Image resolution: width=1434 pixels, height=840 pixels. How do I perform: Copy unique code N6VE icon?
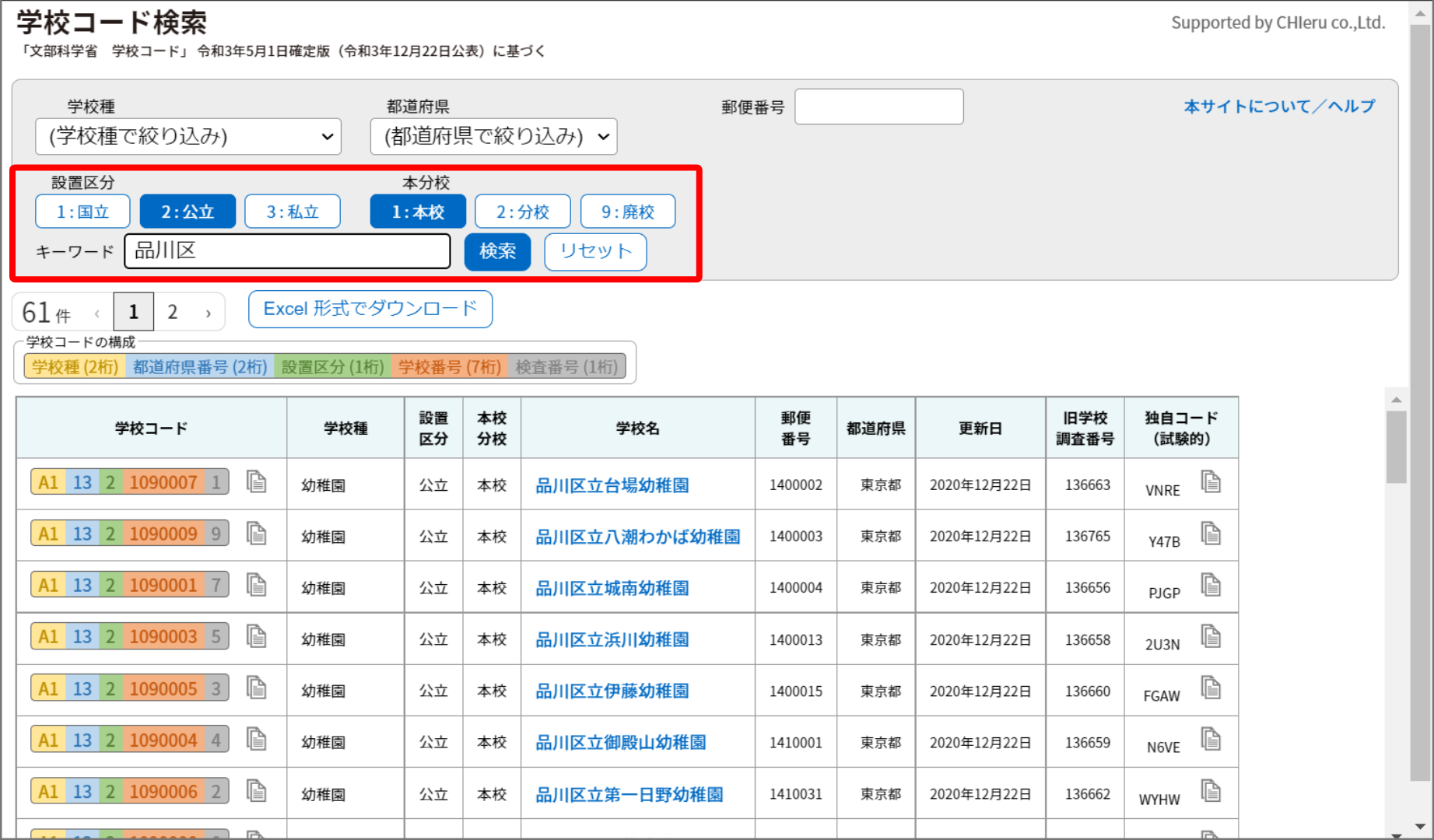click(1211, 739)
